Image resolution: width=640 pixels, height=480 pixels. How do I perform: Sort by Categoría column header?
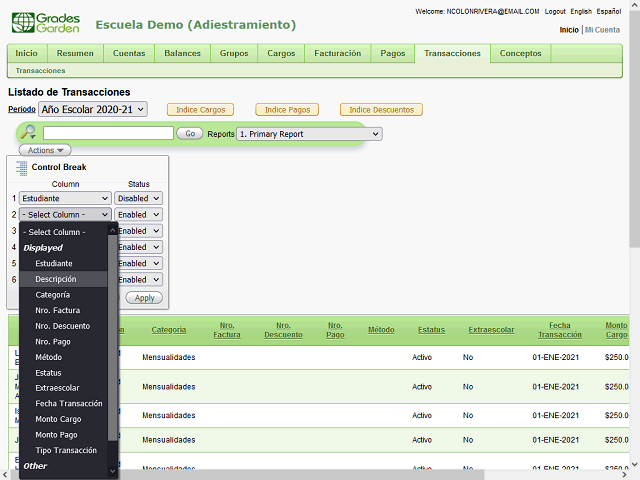point(169,330)
